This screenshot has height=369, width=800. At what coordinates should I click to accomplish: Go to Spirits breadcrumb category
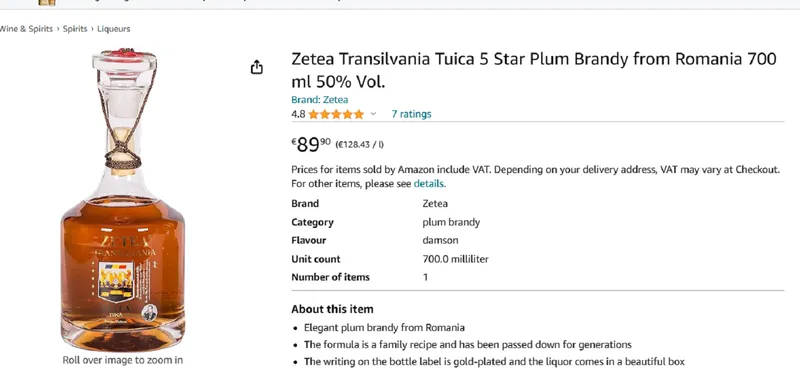coord(75,29)
